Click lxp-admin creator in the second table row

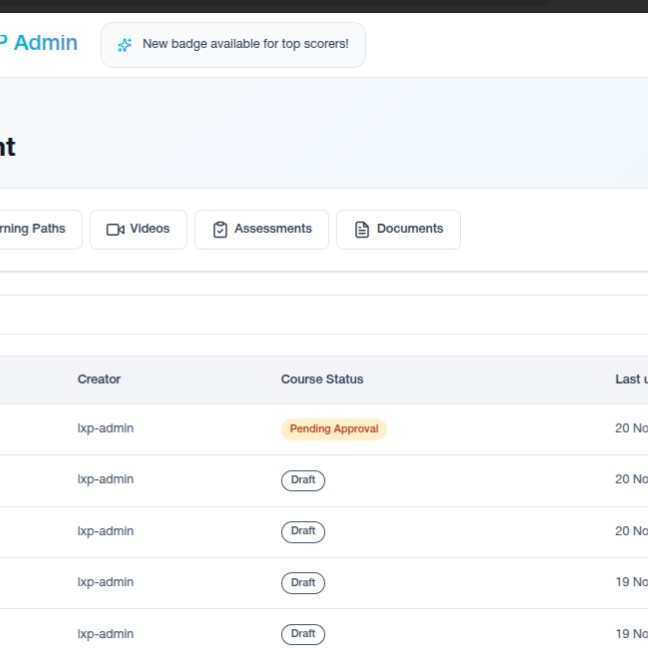105,480
